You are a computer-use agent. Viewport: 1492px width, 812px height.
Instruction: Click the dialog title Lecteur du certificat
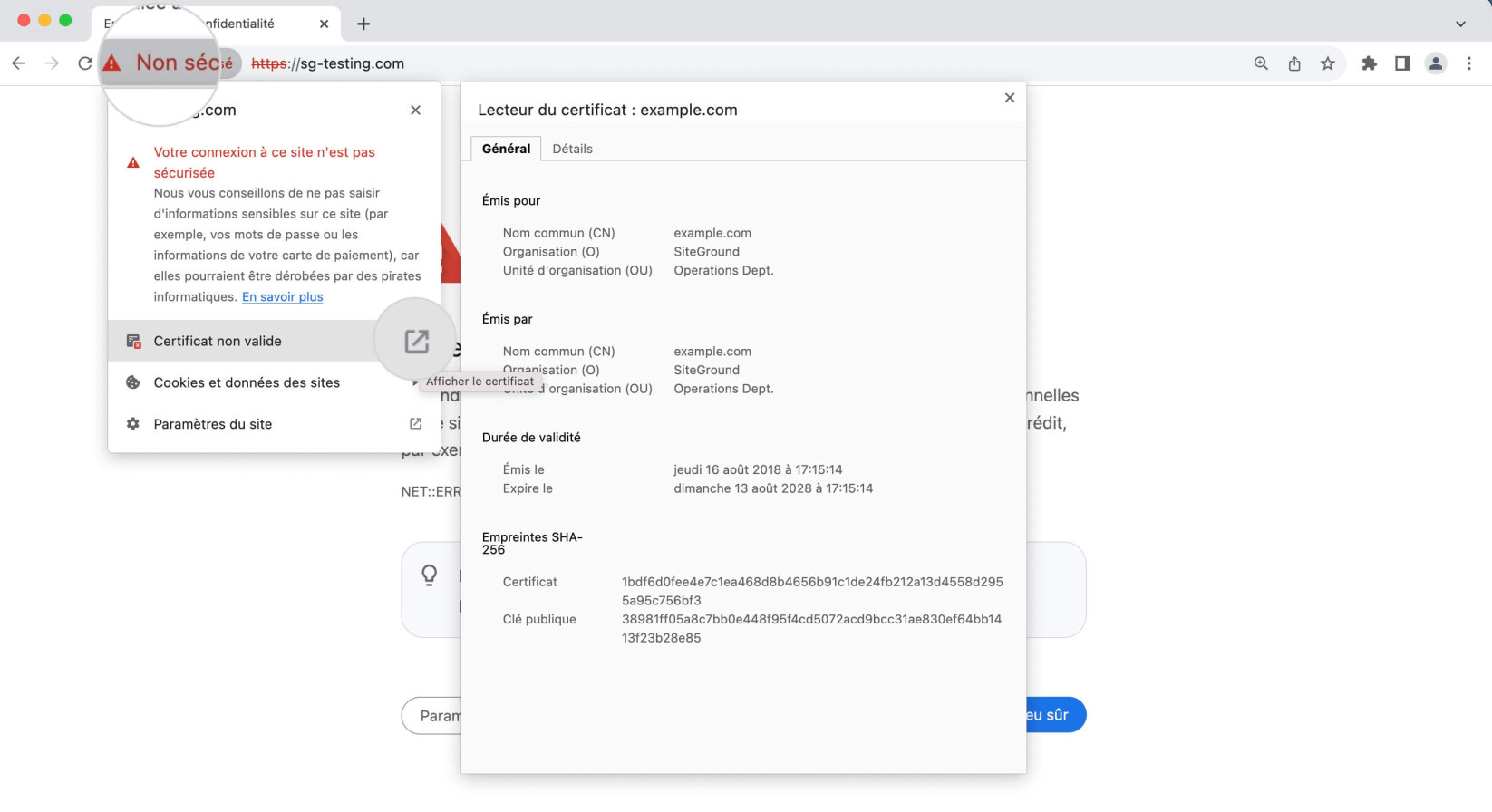[x=607, y=110]
